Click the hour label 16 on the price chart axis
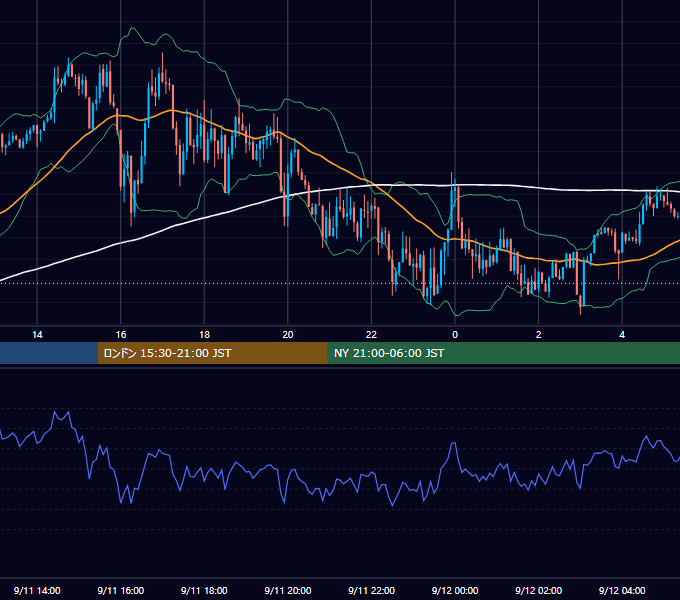 121,335
